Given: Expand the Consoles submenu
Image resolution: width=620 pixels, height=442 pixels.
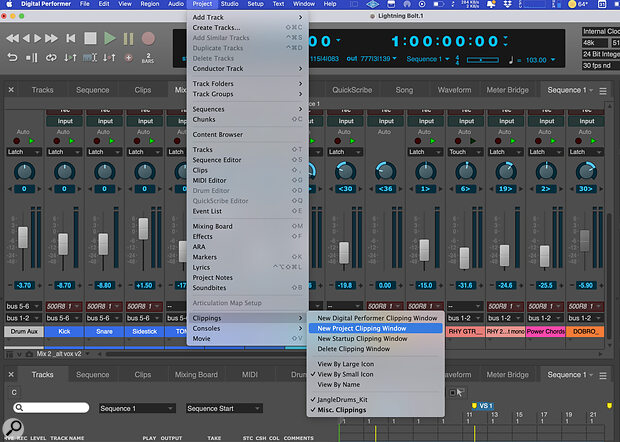Looking at the screenshot, I should click(248, 328).
